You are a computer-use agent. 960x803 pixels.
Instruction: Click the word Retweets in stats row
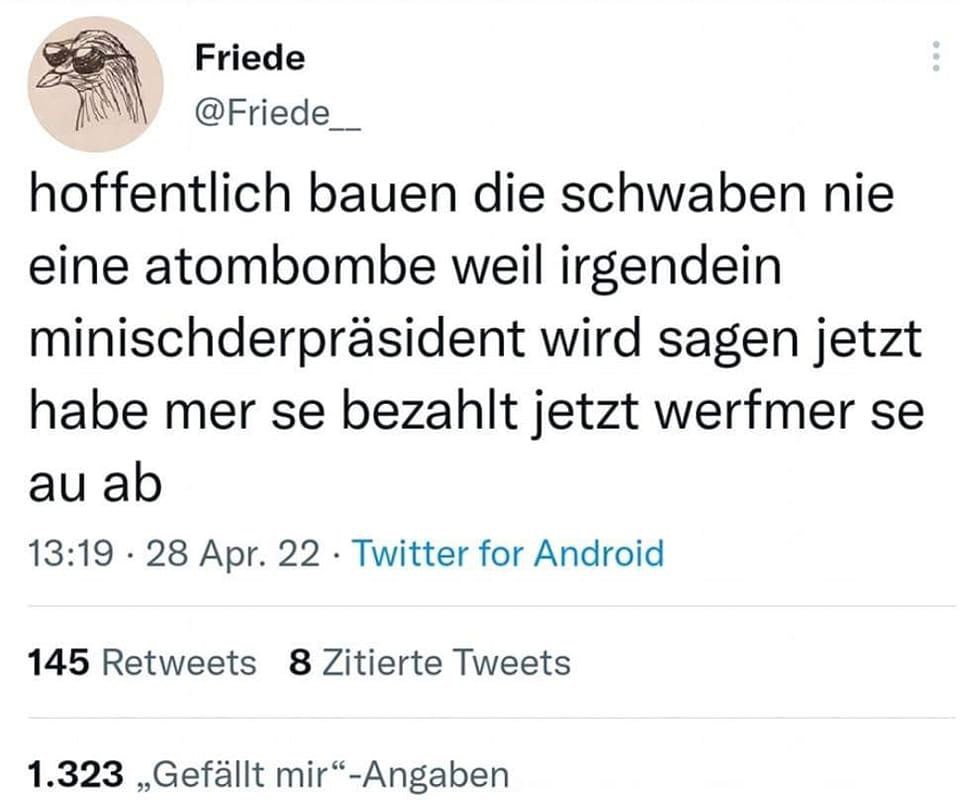[179, 662]
